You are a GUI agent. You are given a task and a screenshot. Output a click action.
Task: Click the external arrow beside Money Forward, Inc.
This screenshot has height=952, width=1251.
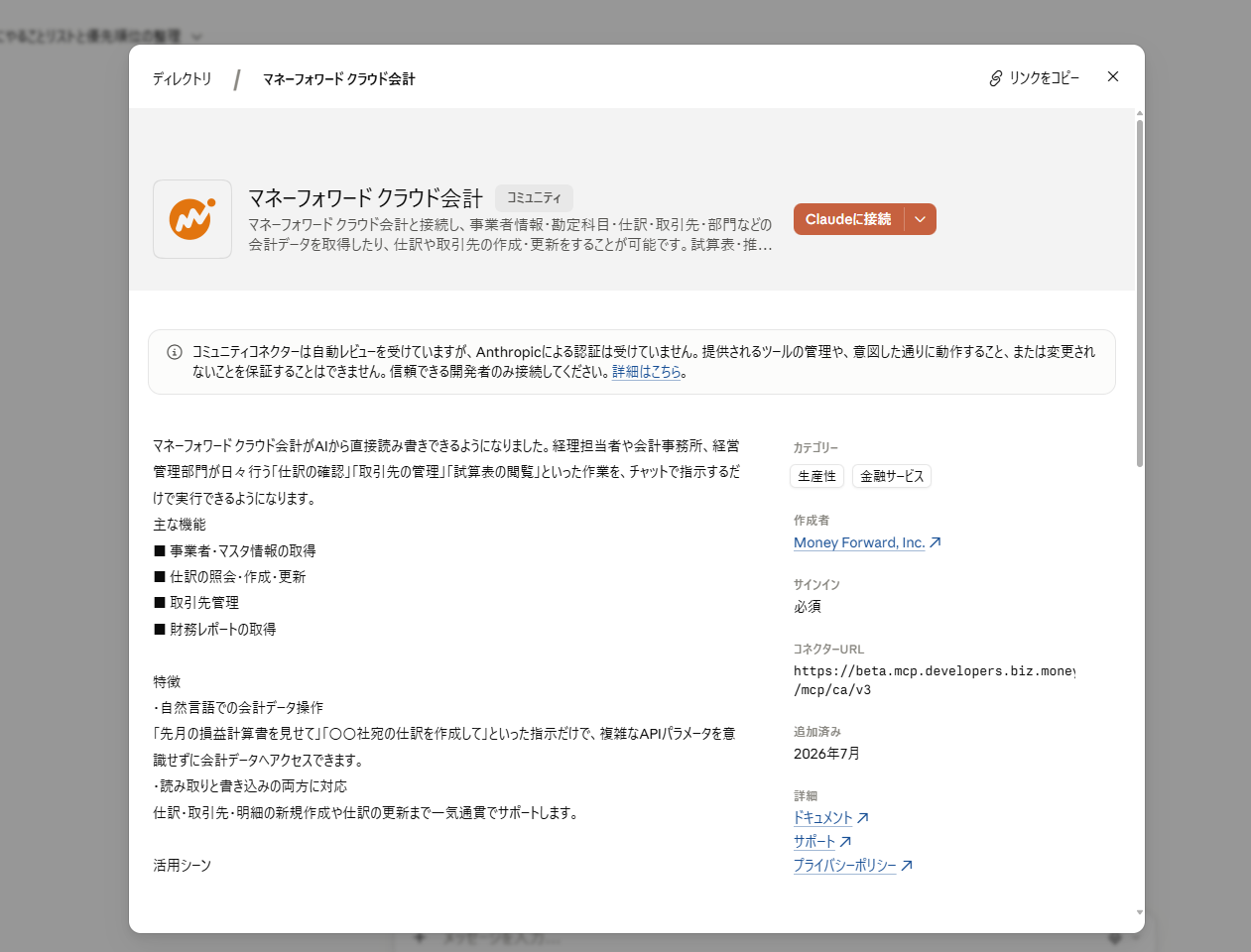[935, 542]
